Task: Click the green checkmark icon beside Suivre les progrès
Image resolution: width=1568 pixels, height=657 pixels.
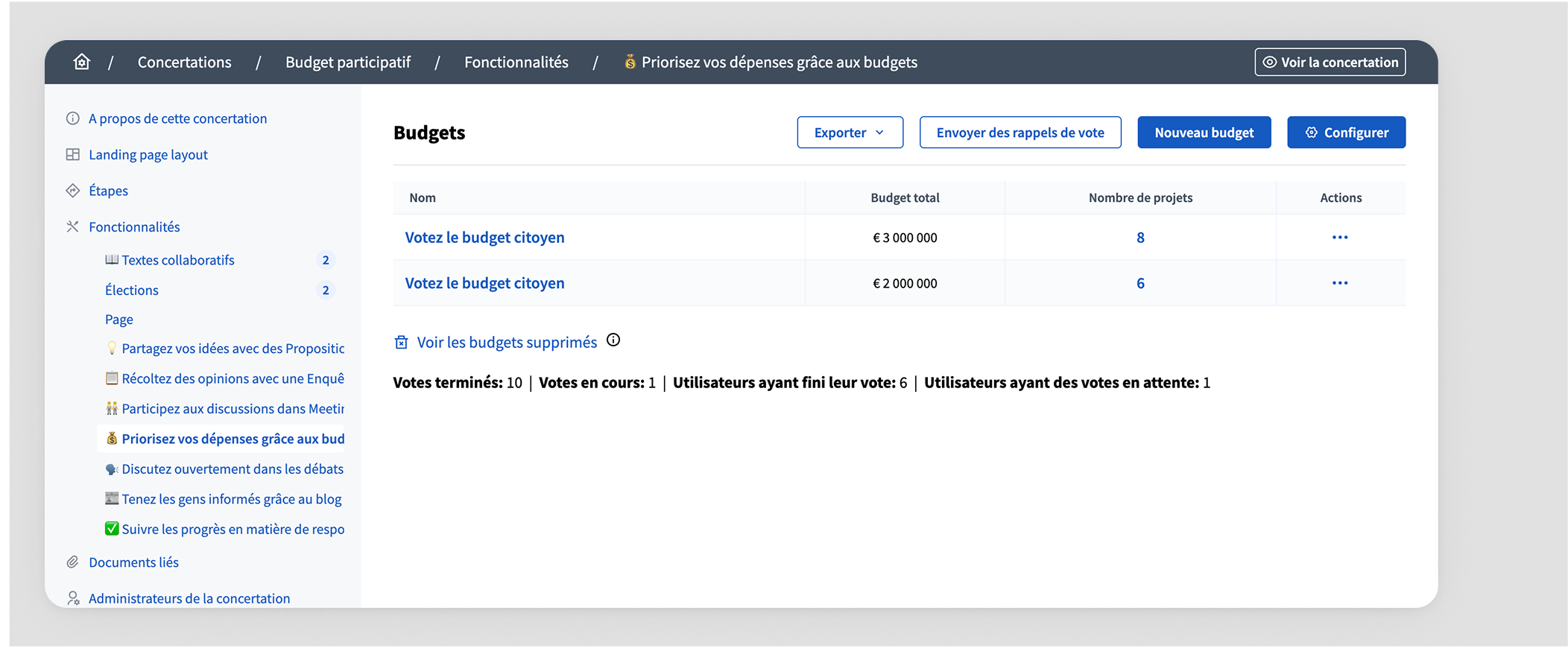Action: pos(112,529)
